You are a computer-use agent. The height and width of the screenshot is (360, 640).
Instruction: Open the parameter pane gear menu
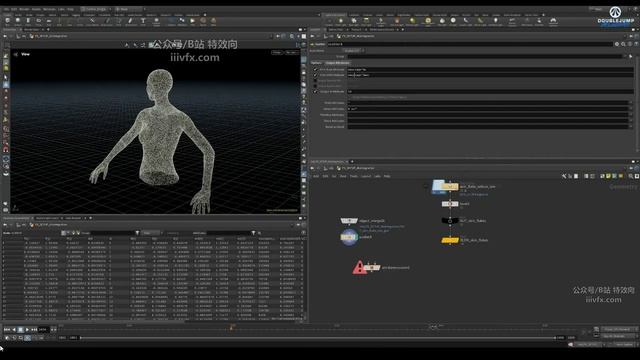[x=617, y=44]
